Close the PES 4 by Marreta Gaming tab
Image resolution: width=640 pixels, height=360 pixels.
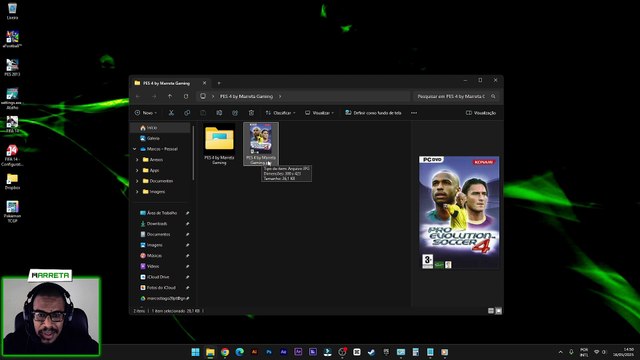(204, 83)
